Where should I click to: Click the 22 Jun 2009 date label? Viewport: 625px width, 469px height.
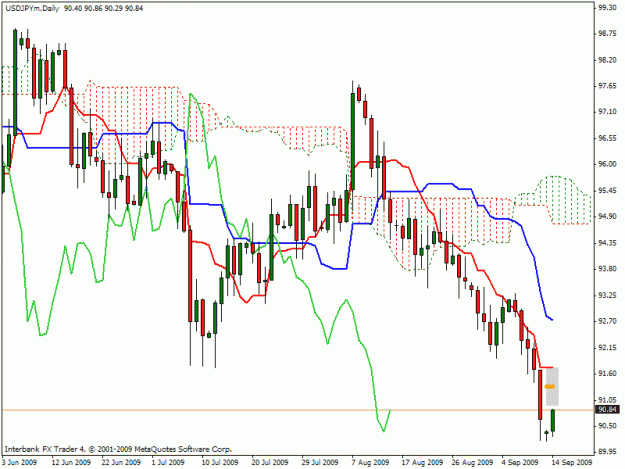[121, 462]
